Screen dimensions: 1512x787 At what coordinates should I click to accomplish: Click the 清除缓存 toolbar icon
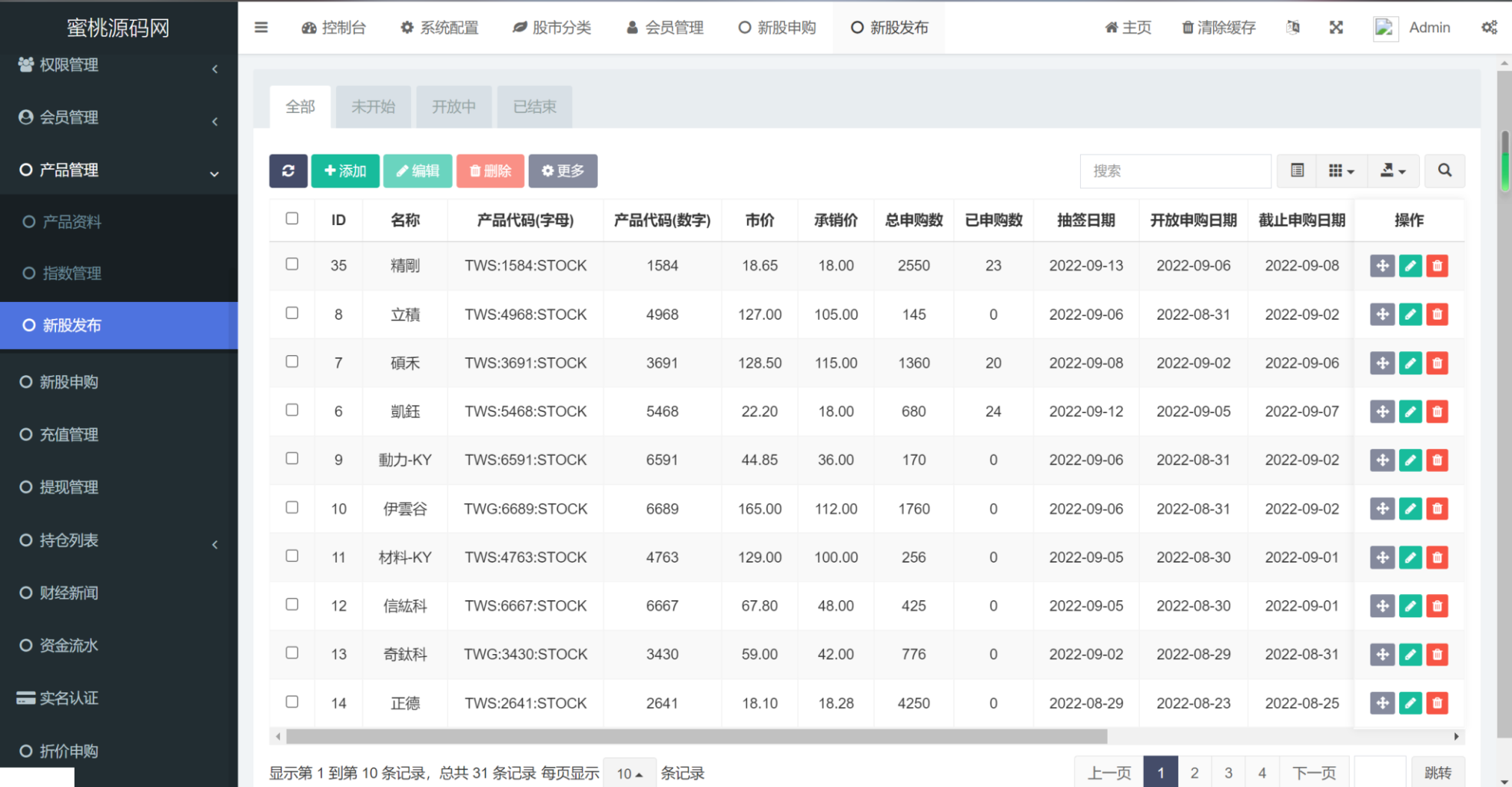pos(1218,28)
